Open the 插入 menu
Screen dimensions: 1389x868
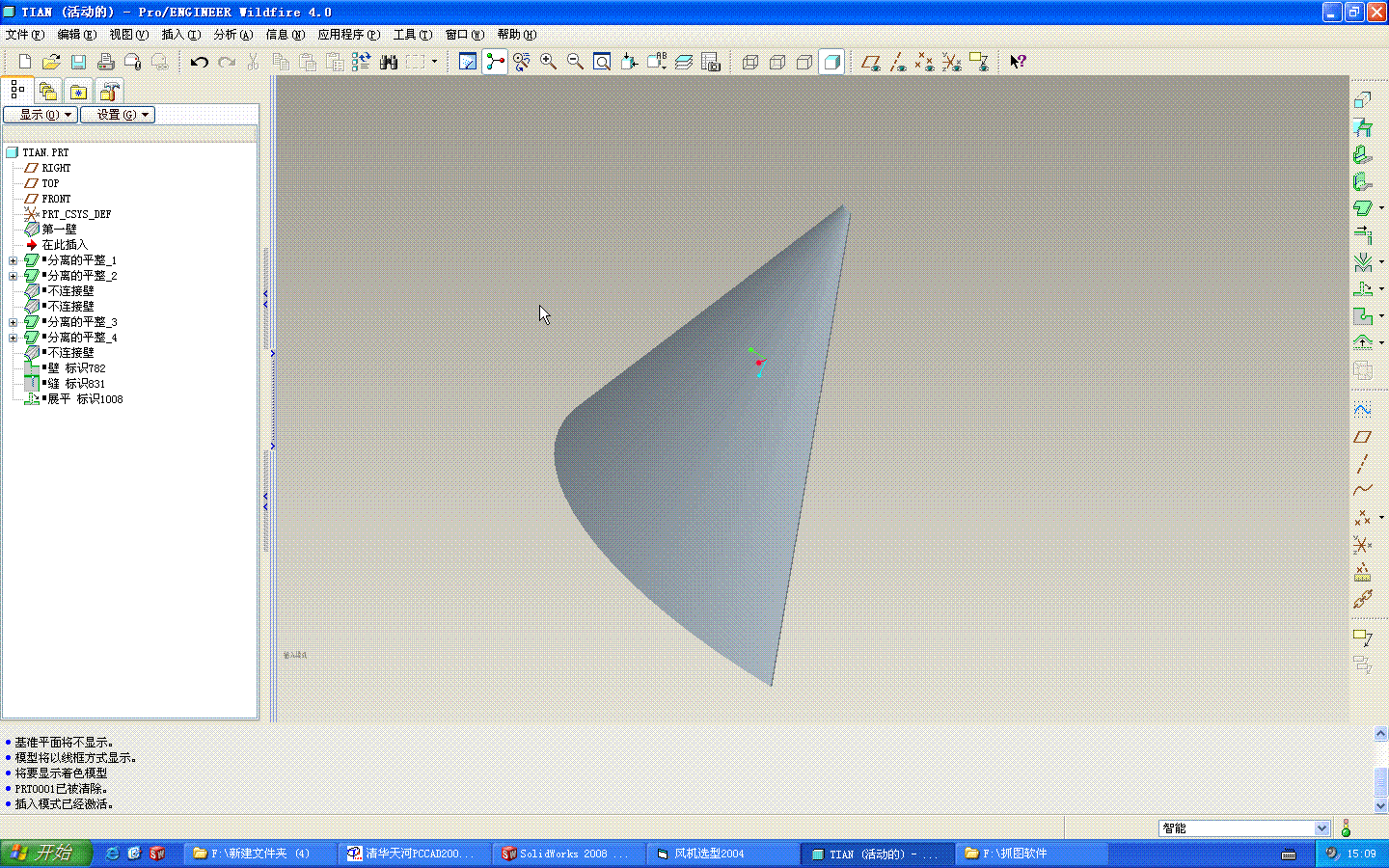click(180, 35)
